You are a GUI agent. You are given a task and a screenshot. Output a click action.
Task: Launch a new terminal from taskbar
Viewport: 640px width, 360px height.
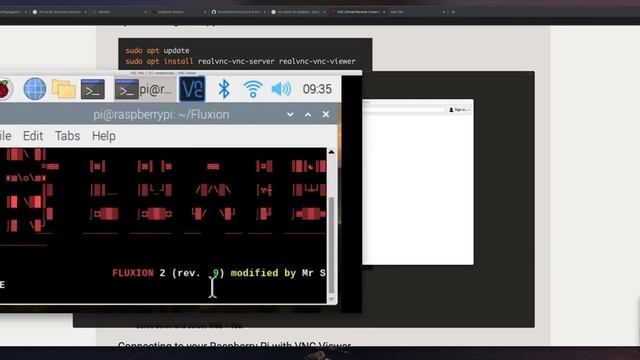[x=93, y=89]
